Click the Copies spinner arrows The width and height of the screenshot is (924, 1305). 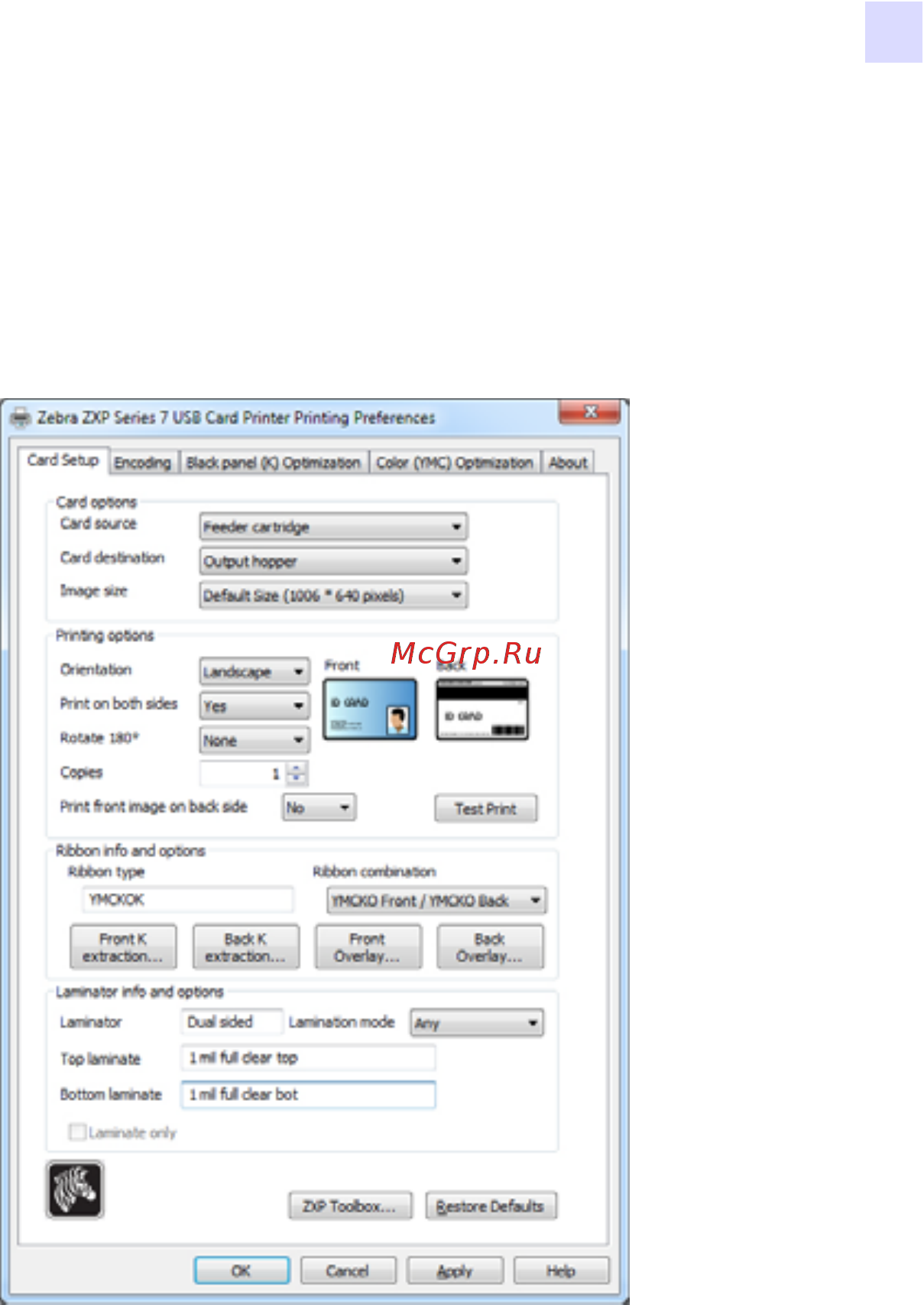(x=297, y=774)
